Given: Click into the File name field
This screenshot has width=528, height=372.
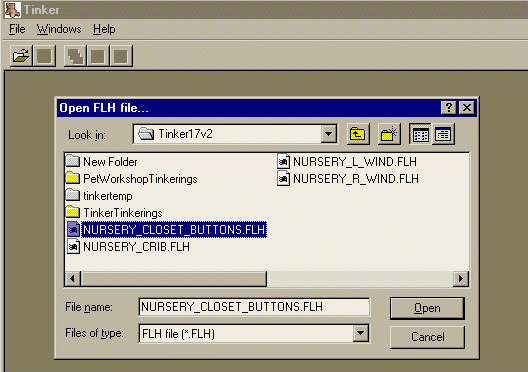Looking at the screenshot, I should pos(254,307).
